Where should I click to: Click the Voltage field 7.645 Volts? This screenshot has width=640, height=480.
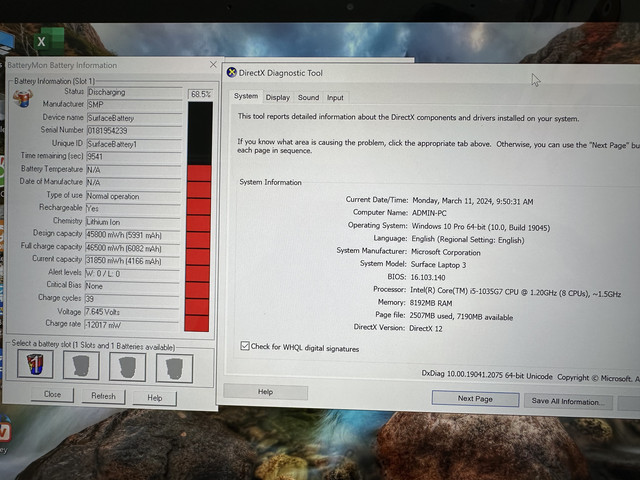pyautogui.click(x=131, y=312)
